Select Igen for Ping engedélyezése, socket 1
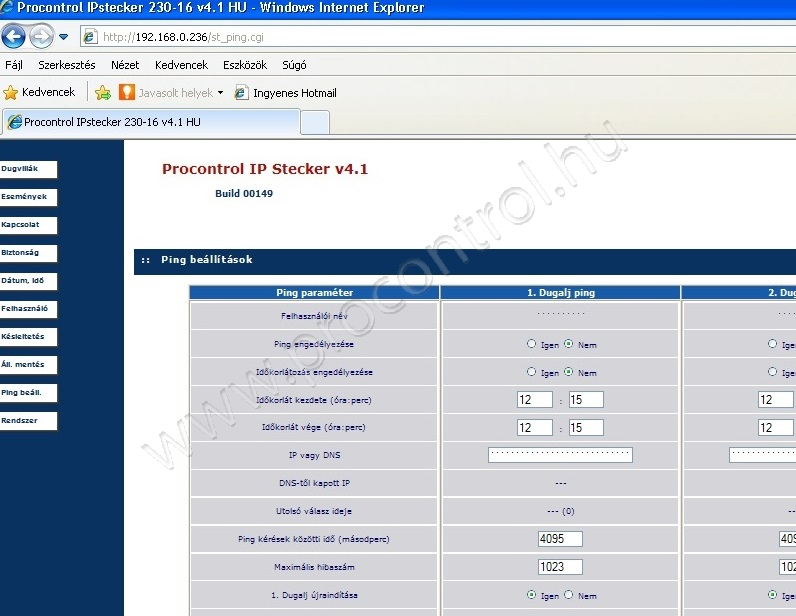This screenshot has height=616, width=796. [531, 344]
